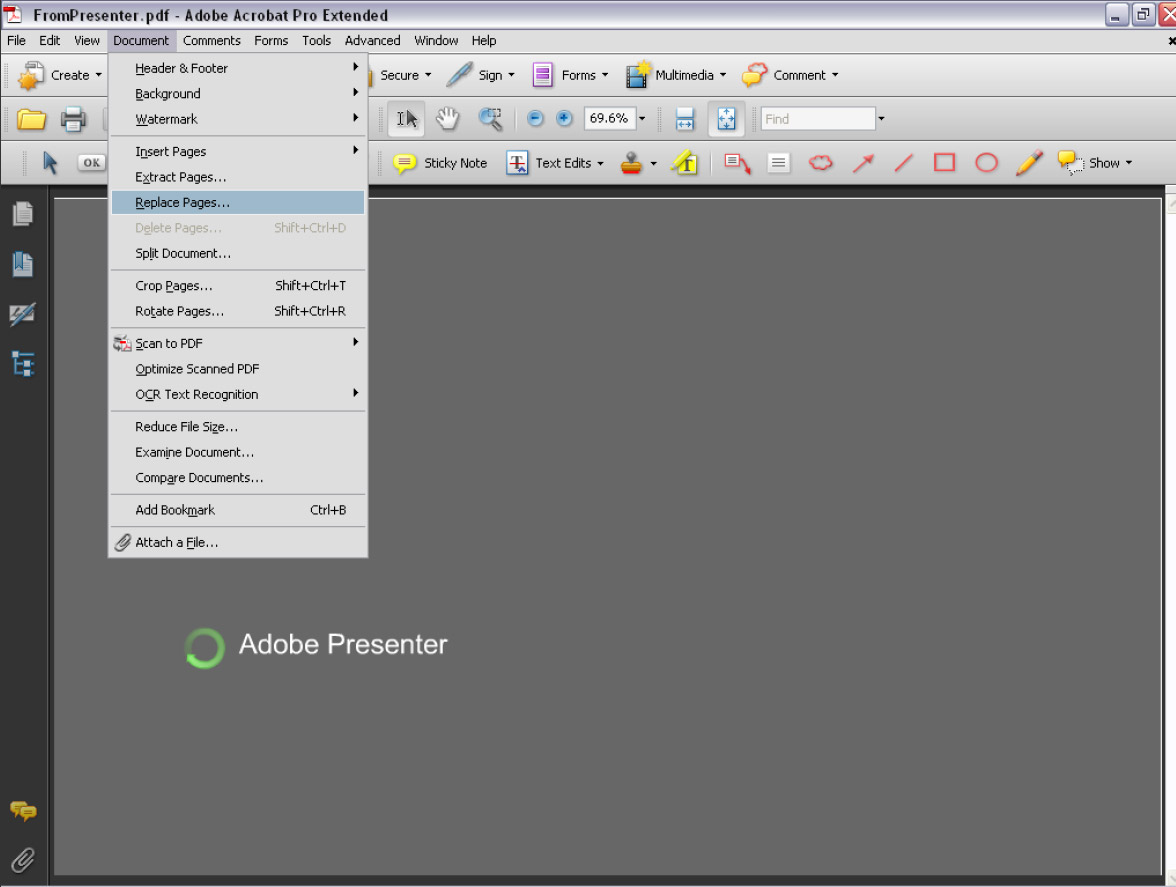Click inside the Find search field
This screenshot has height=887, width=1176.
(816, 119)
